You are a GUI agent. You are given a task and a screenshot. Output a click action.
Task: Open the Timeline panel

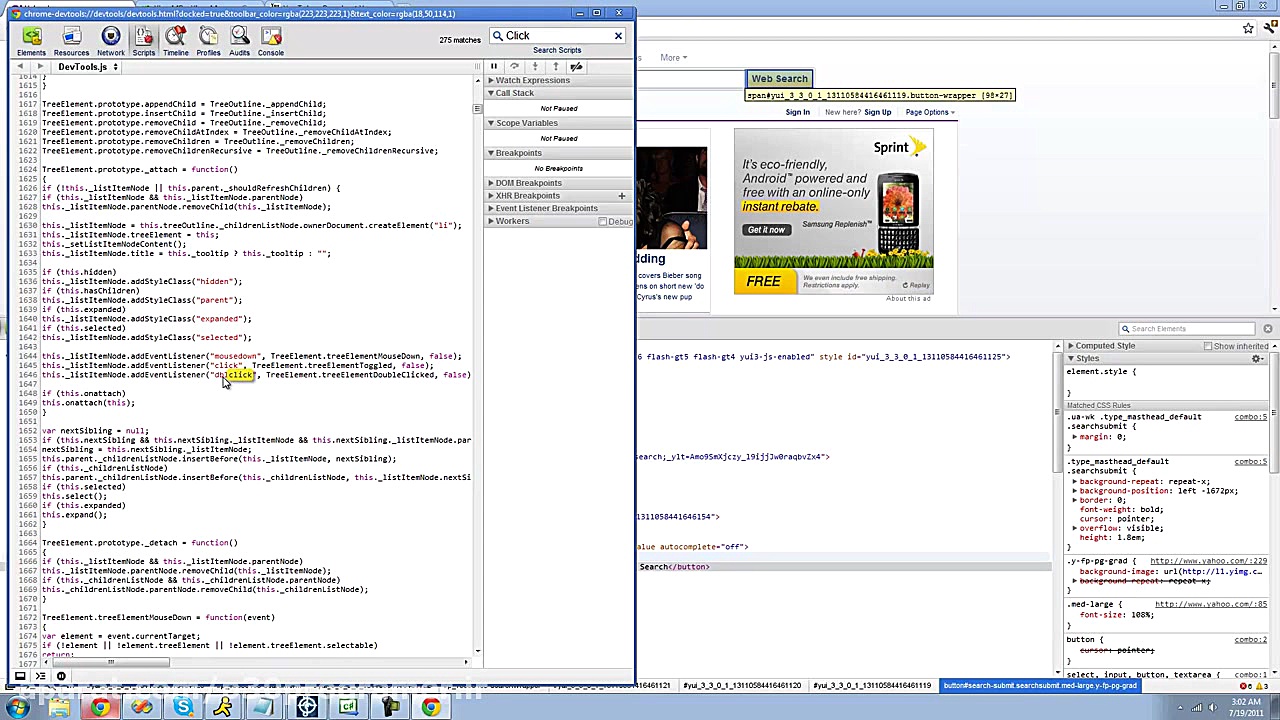click(175, 40)
